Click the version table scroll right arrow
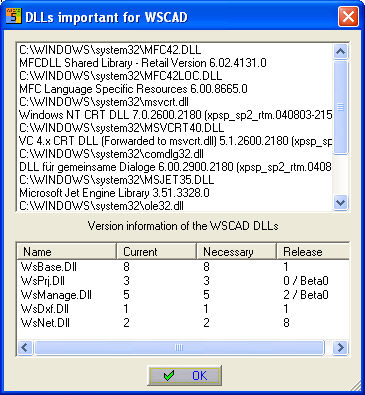 [x=340, y=348]
